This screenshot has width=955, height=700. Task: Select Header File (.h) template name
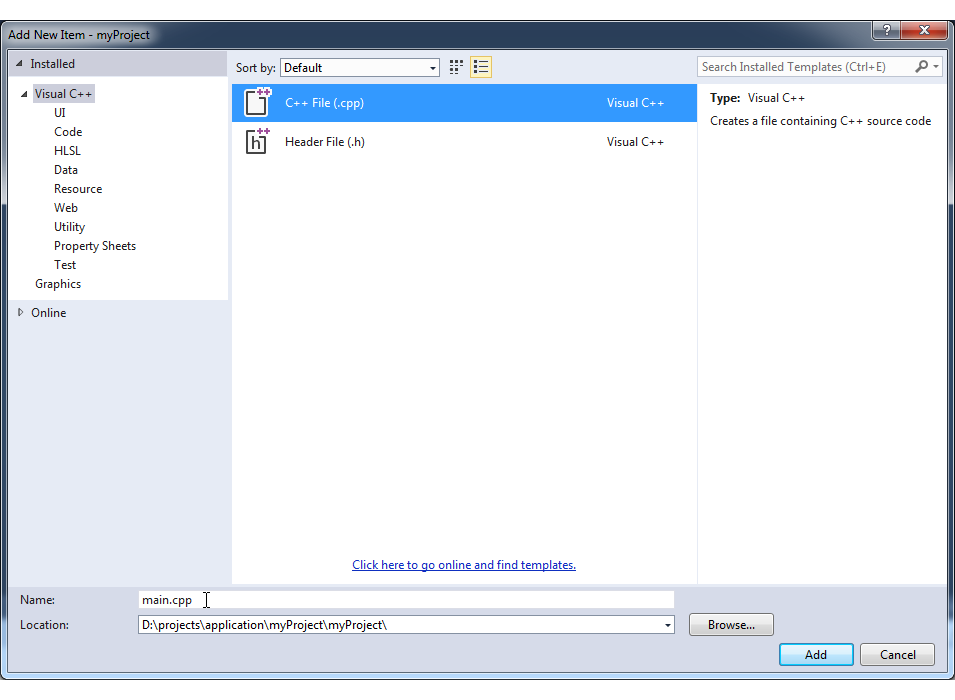point(325,141)
